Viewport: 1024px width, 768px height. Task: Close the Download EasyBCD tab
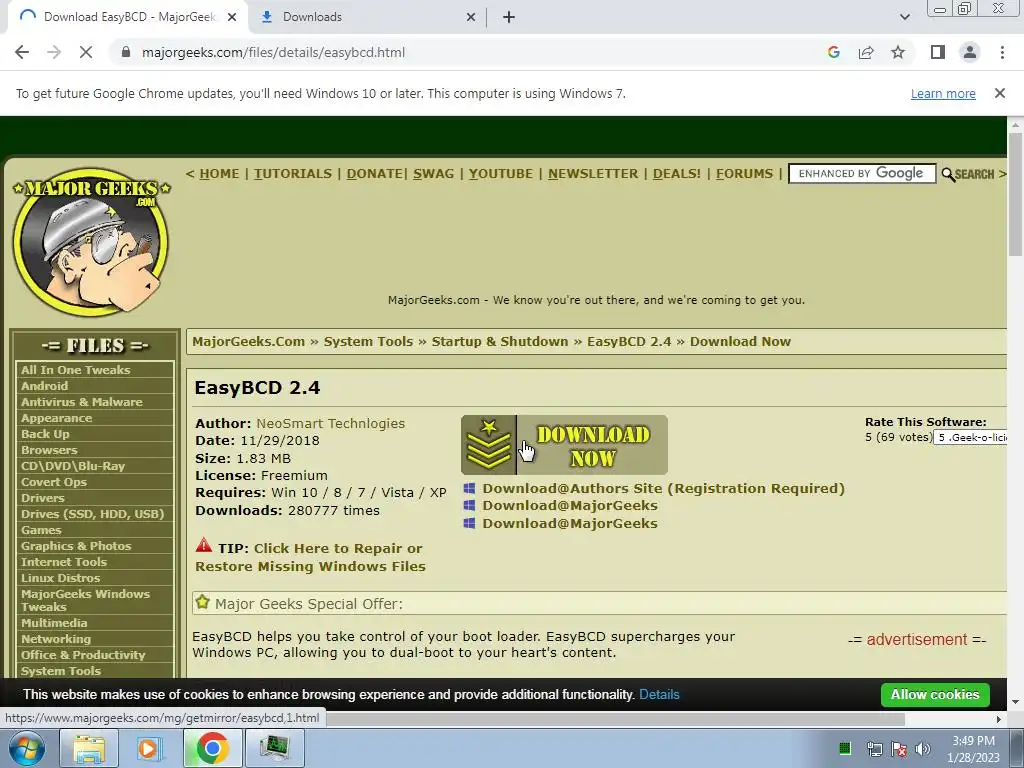tap(232, 17)
